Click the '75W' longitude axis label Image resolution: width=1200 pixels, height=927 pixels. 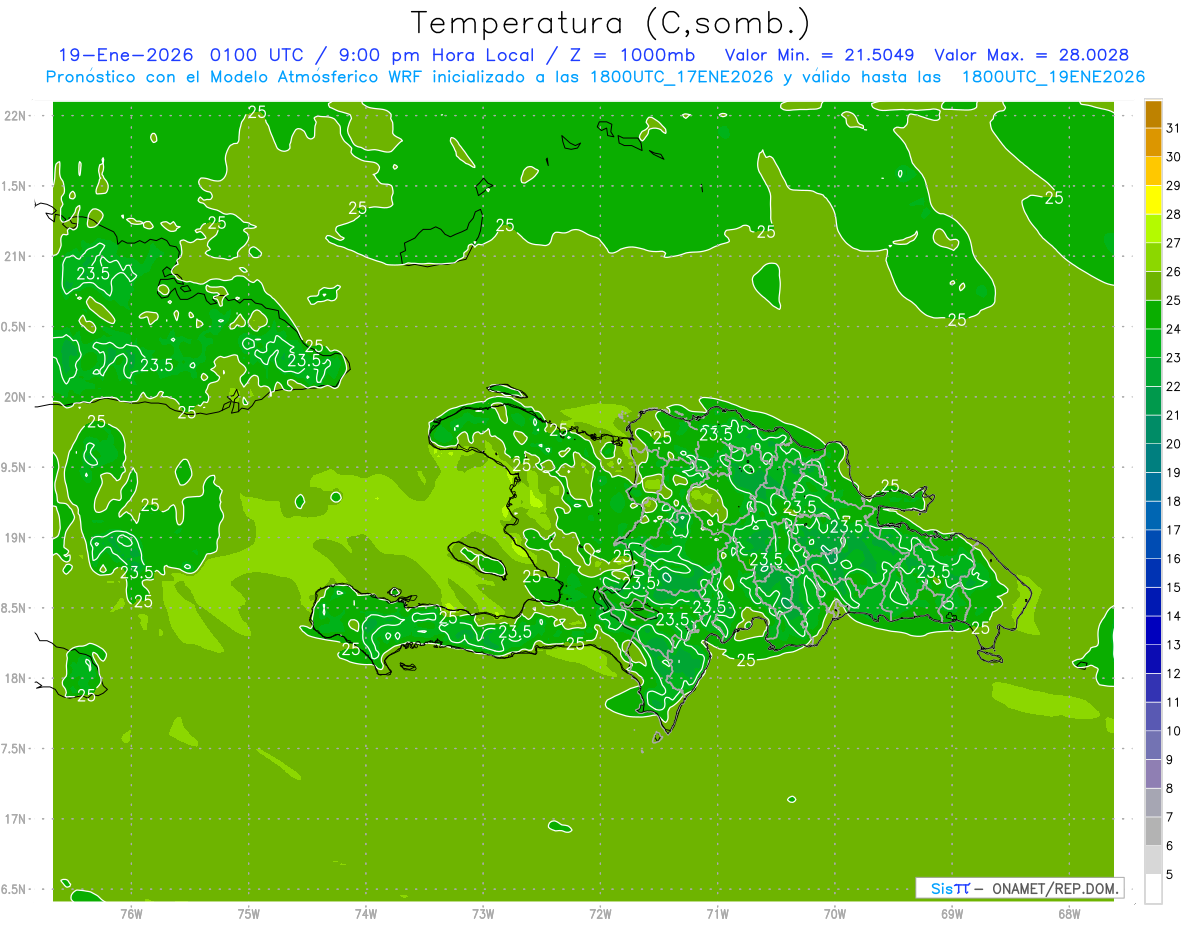pyautogui.click(x=248, y=913)
